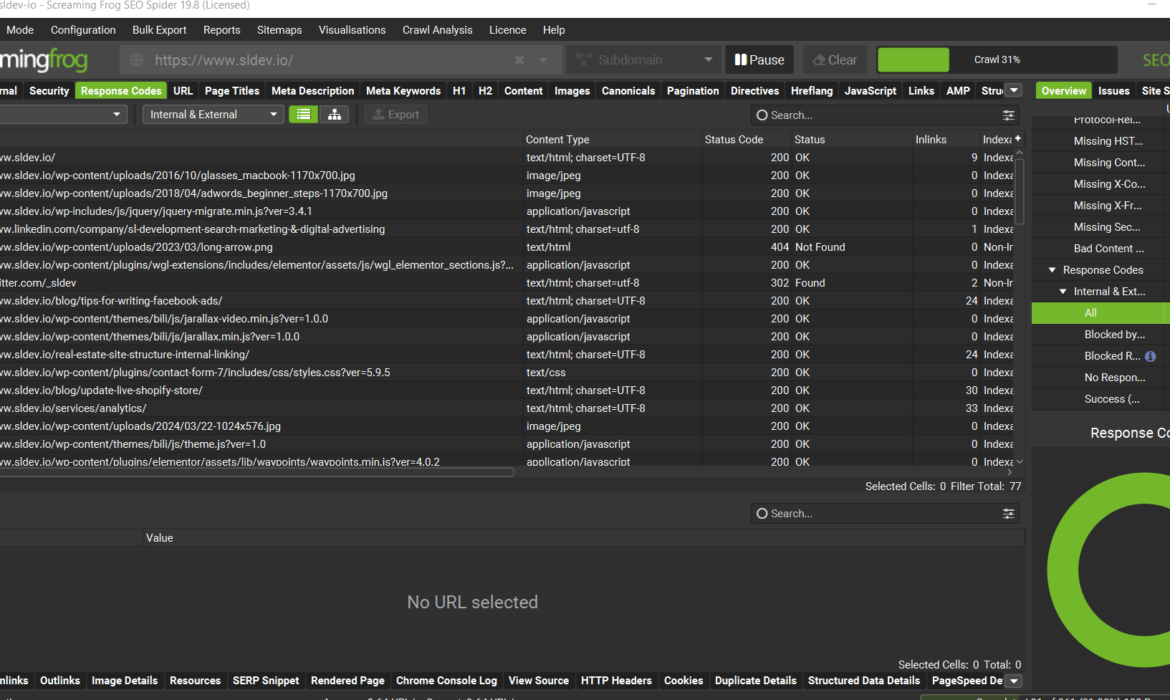This screenshot has height=700, width=1170.
Task: Open the Configuration menu
Action: pos(83,30)
